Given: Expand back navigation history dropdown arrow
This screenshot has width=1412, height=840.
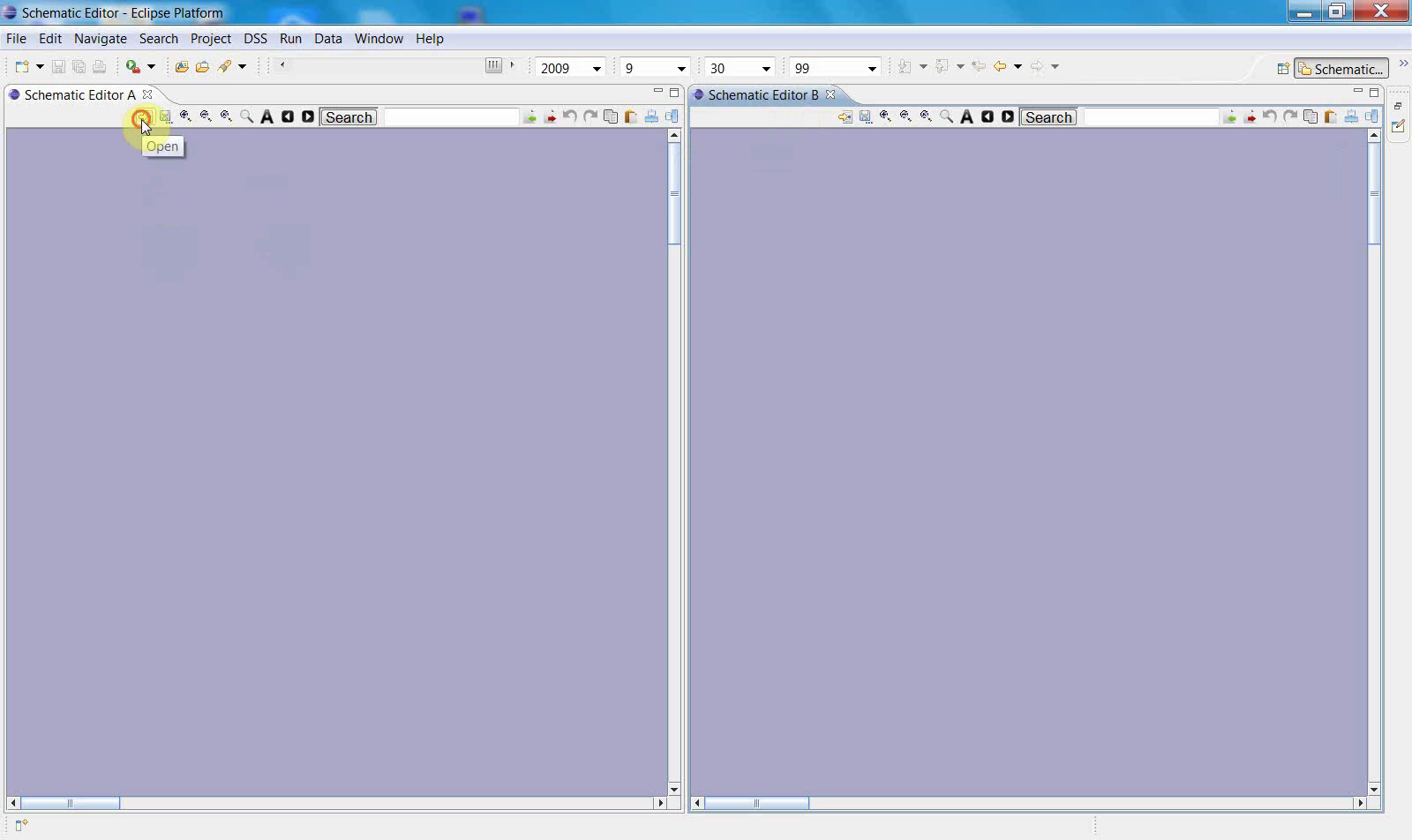Looking at the screenshot, I should coord(1018,67).
